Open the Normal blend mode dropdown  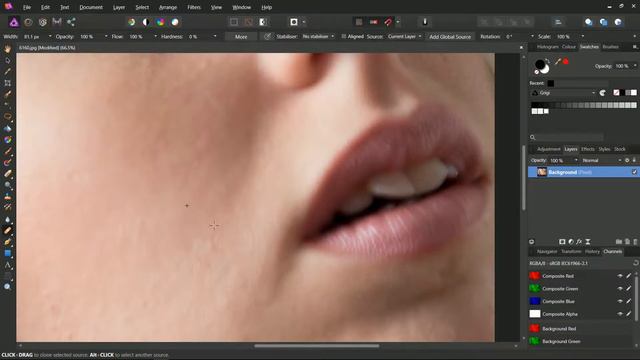pos(602,160)
